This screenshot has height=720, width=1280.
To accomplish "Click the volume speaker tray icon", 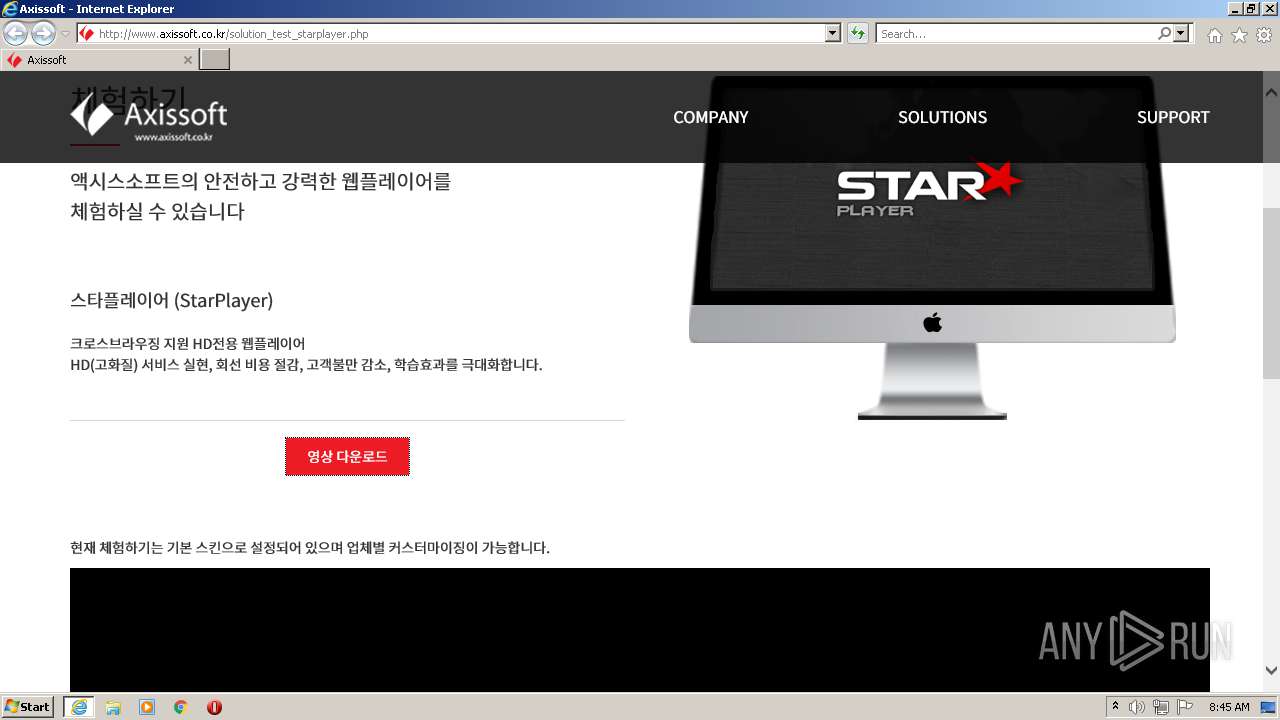I will (x=1137, y=706).
